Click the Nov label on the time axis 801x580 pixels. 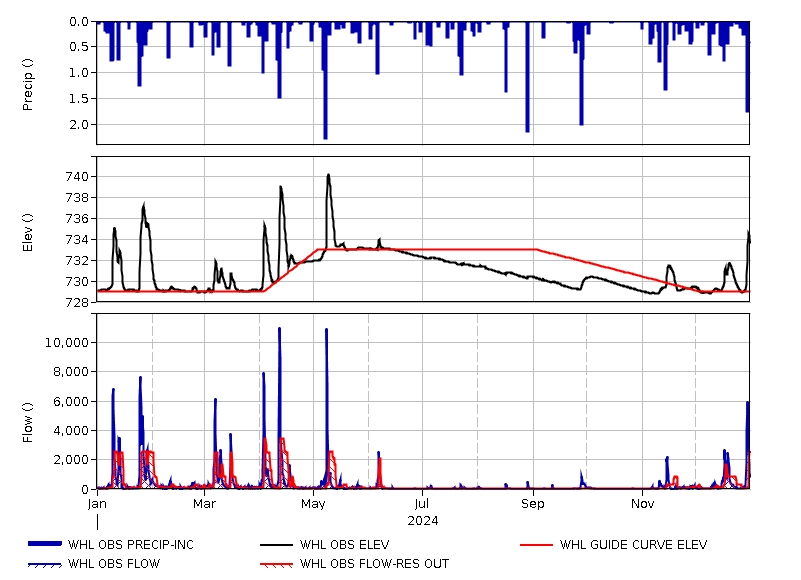643,504
